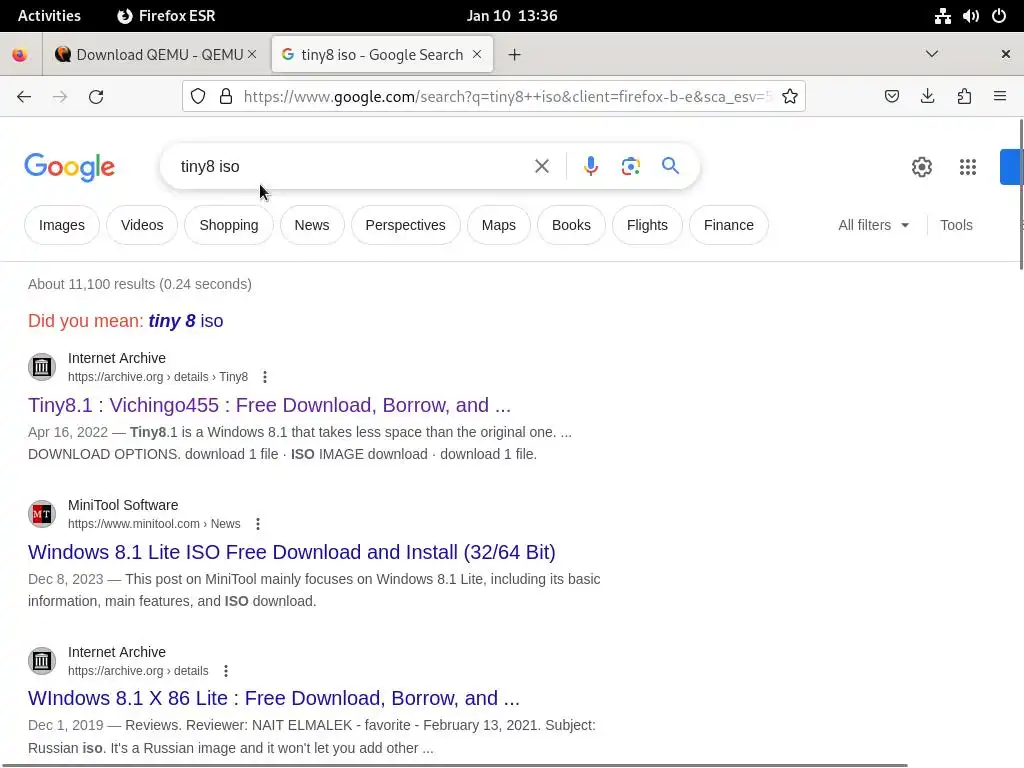Open a new tab with the plus button

click(515, 55)
